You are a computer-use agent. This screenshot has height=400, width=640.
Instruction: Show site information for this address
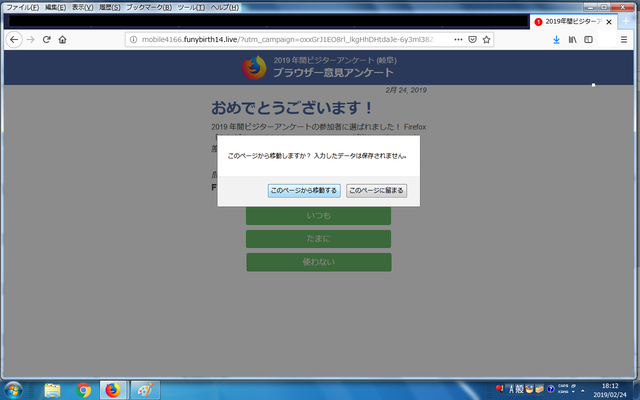coord(133,39)
